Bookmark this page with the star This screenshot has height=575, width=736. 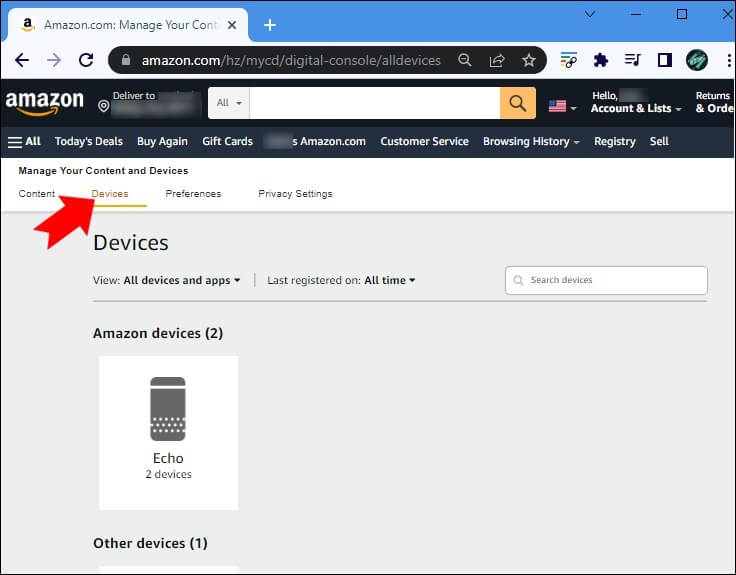click(x=529, y=60)
